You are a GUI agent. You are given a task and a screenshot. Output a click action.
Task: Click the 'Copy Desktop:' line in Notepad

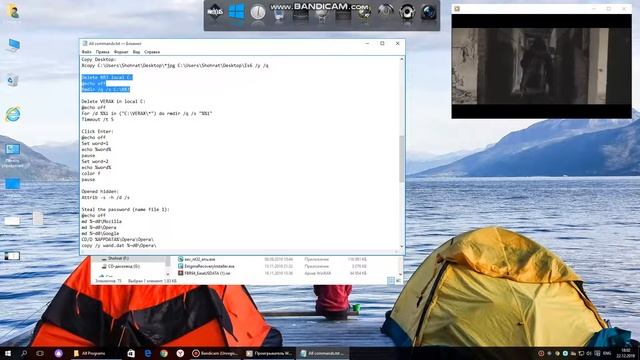point(99,59)
